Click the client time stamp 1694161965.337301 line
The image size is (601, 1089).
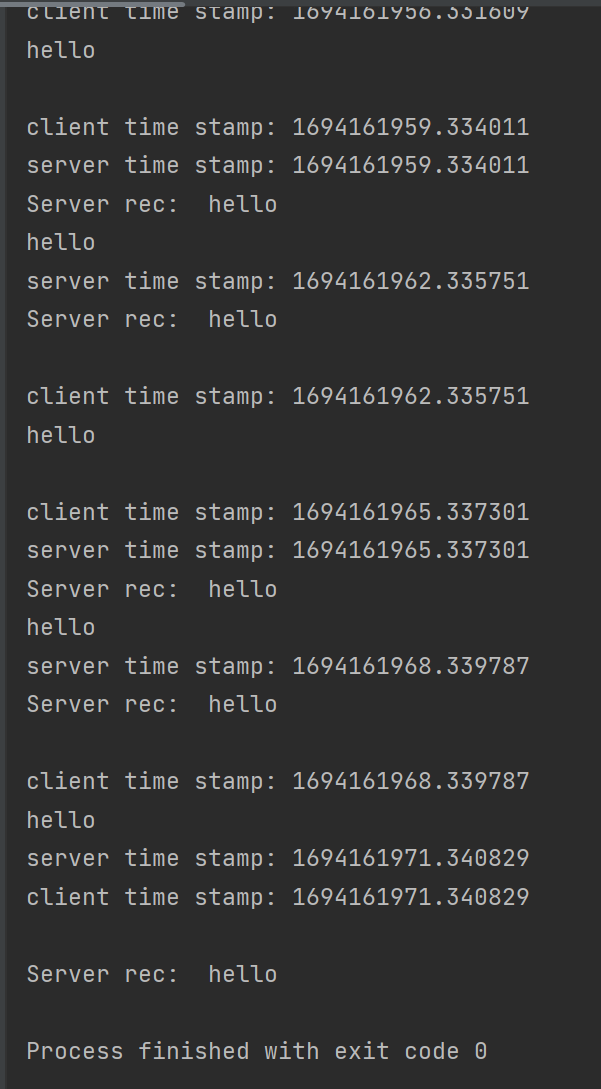point(277,512)
